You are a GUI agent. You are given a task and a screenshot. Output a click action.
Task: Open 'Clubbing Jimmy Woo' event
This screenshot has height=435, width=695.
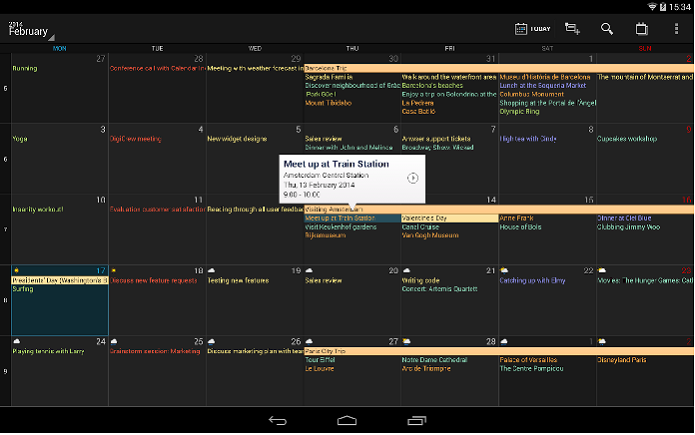pos(629,227)
